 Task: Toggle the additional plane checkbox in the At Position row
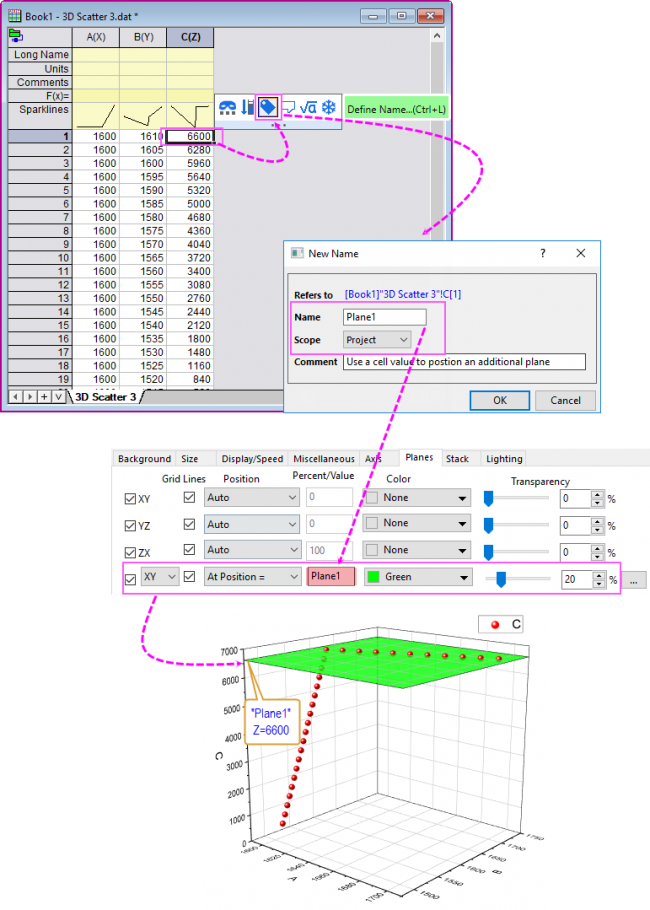[131, 579]
